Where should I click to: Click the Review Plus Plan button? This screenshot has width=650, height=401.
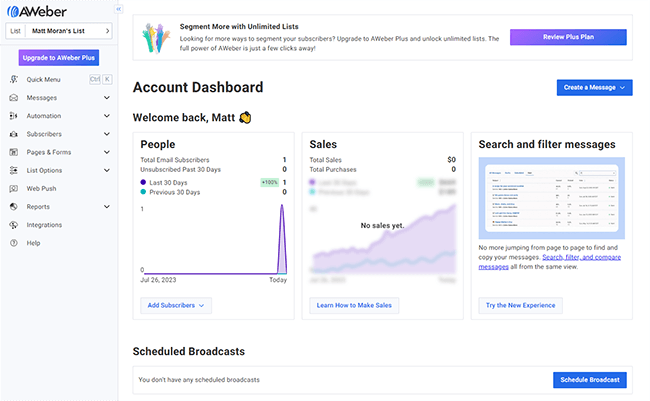568,37
